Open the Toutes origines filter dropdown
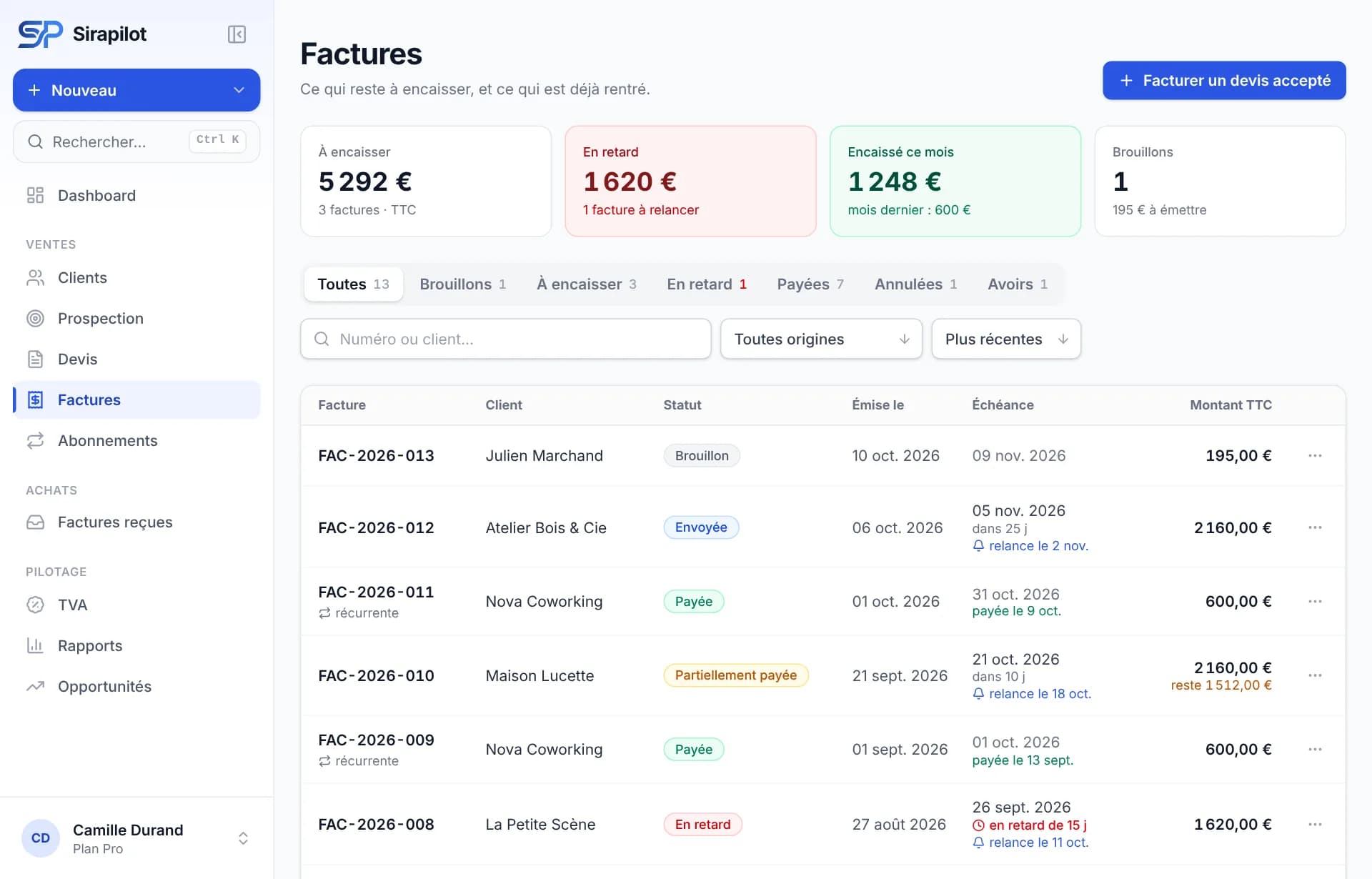 pos(821,339)
